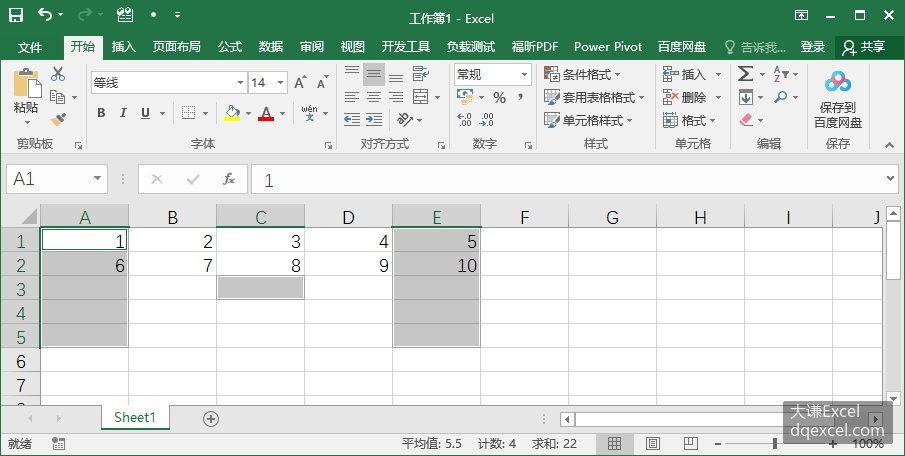Apply percent style format

(x=499, y=98)
